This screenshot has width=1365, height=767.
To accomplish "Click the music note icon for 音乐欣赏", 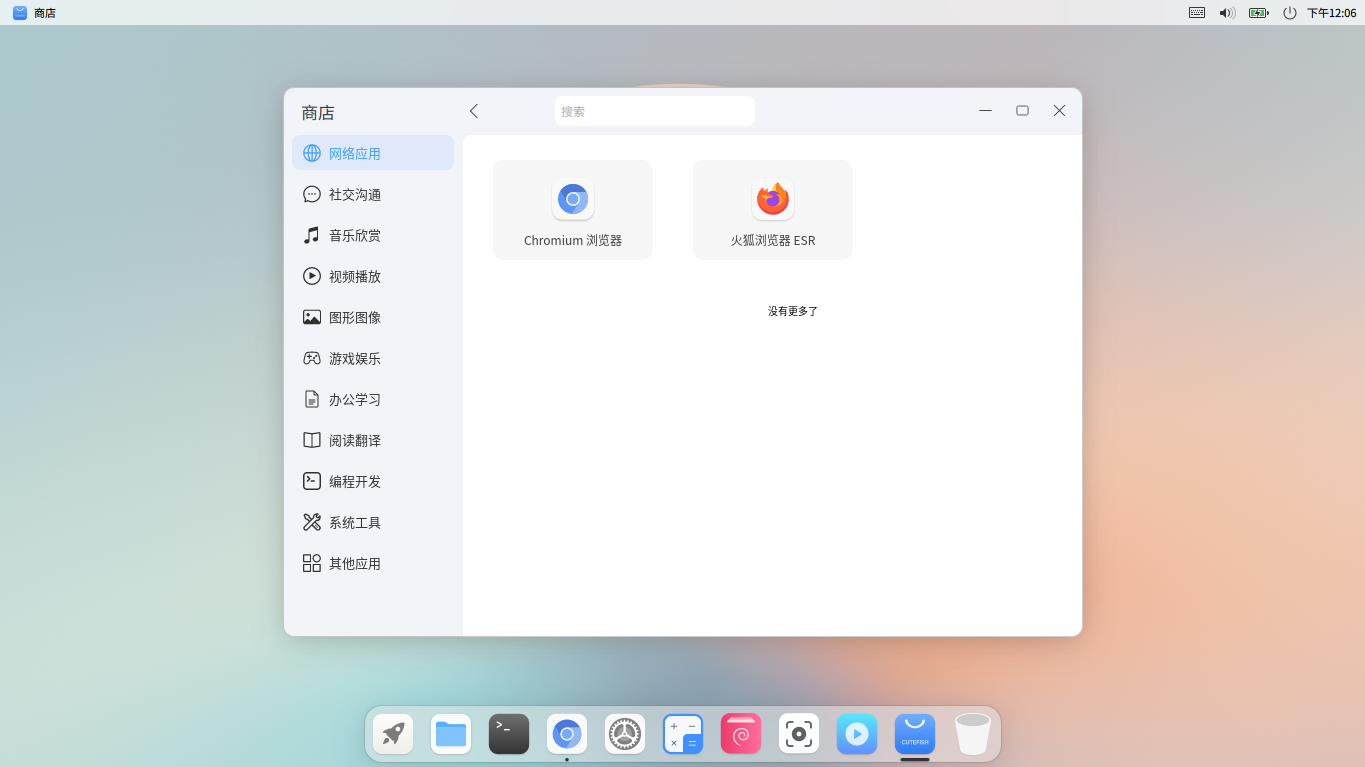I will (311, 235).
